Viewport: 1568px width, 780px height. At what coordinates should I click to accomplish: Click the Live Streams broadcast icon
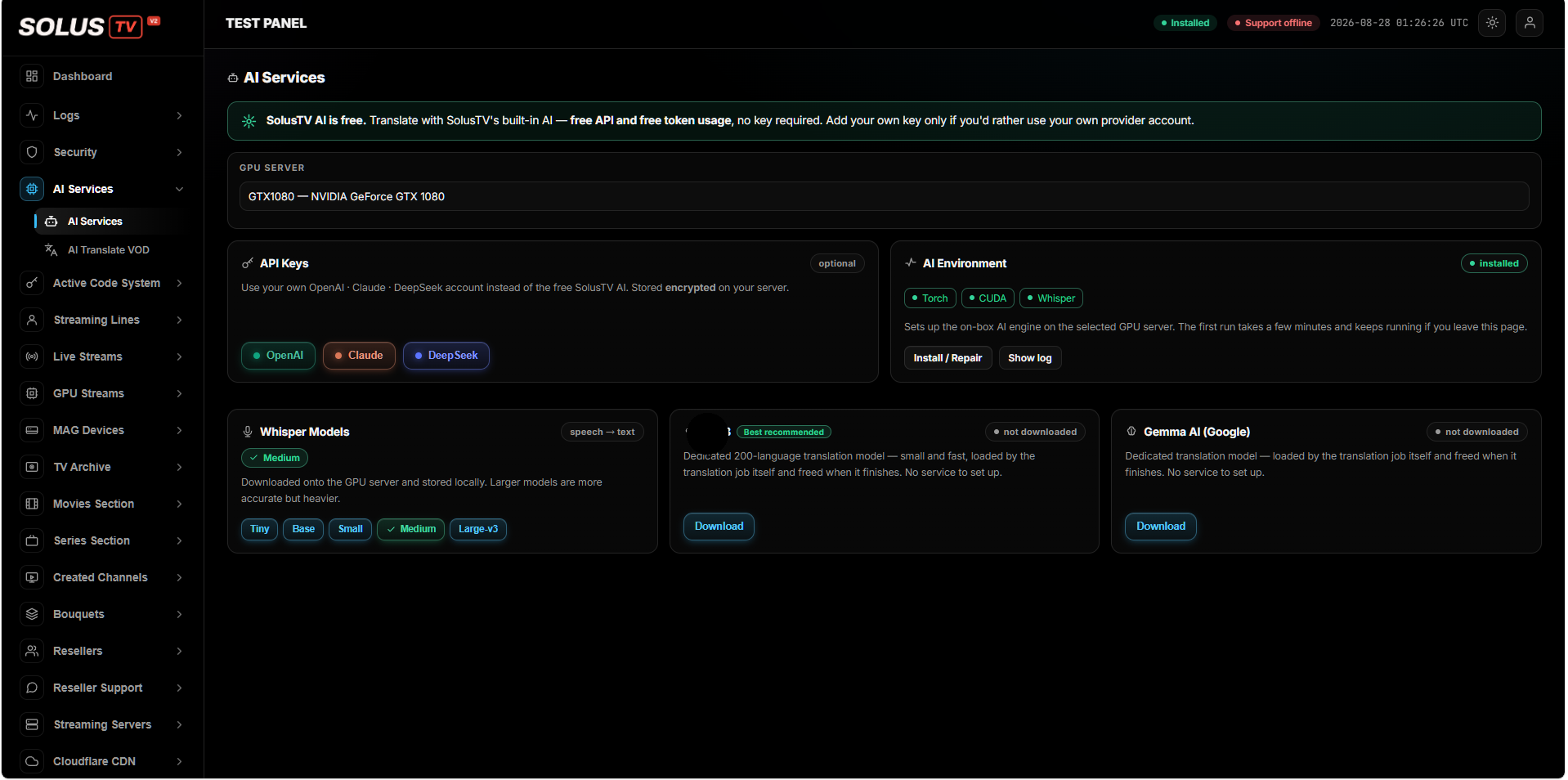click(32, 356)
